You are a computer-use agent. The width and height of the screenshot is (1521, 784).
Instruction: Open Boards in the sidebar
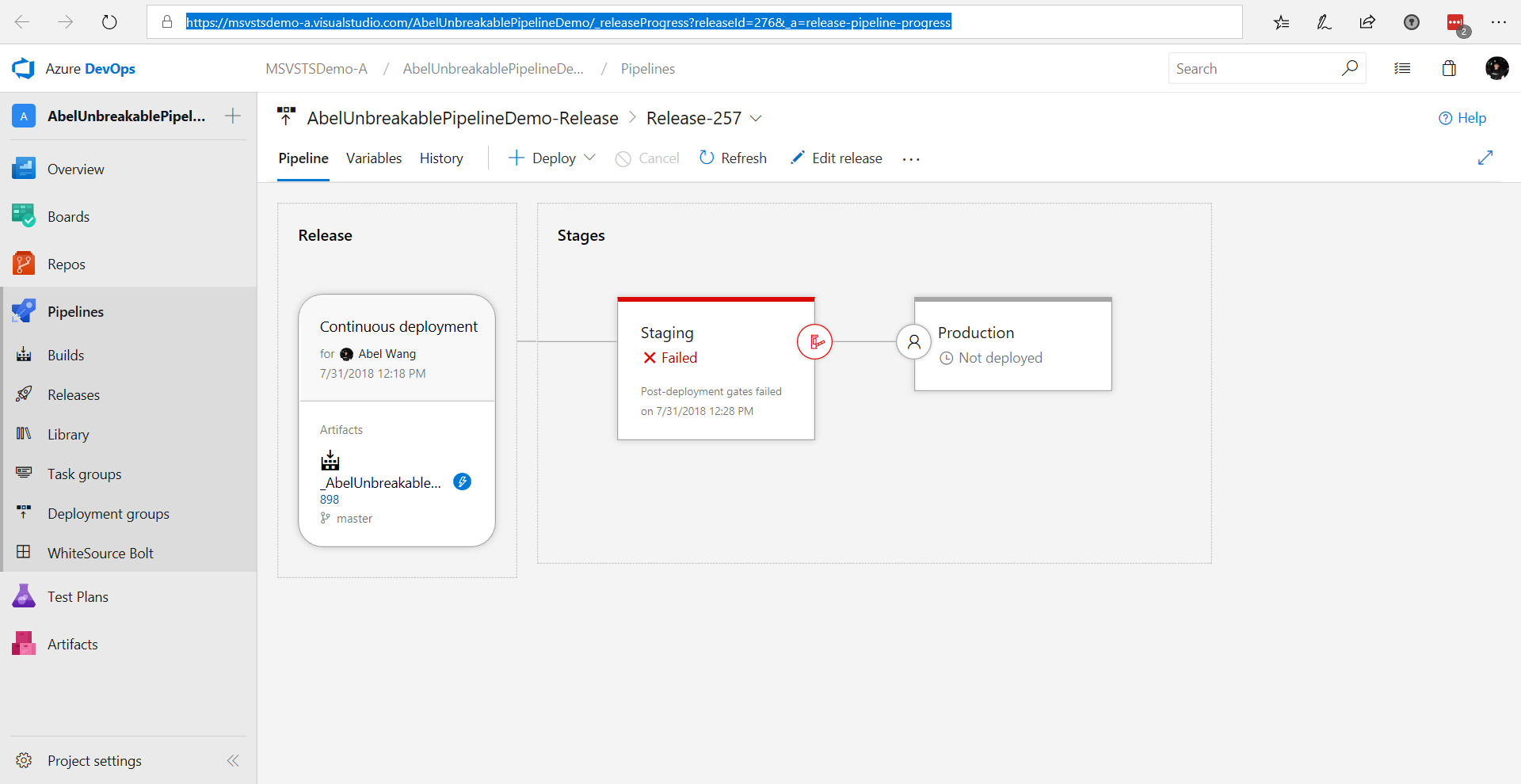click(x=68, y=217)
